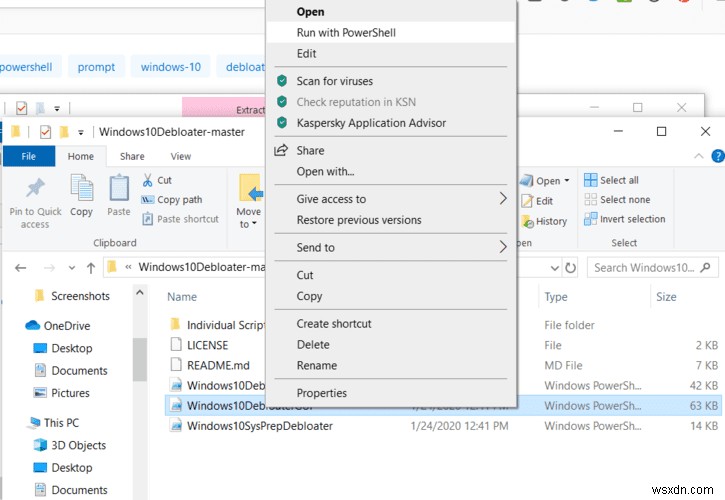The height and width of the screenshot is (500, 725).
Task: Open the Help question mark icon
Action: pos(718,156)
